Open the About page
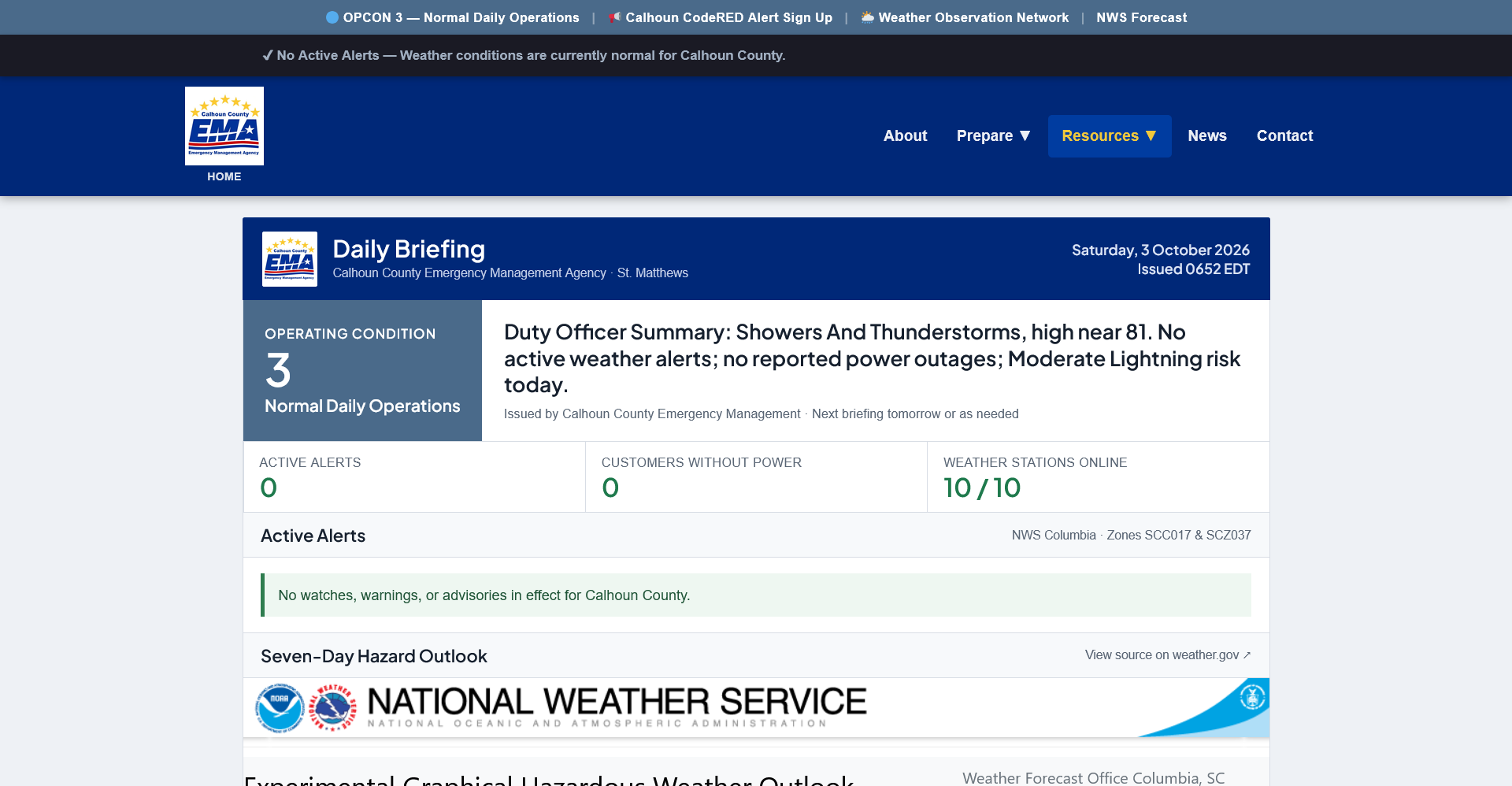Viewport: 1512px width, 786px height. coord(905,135)
